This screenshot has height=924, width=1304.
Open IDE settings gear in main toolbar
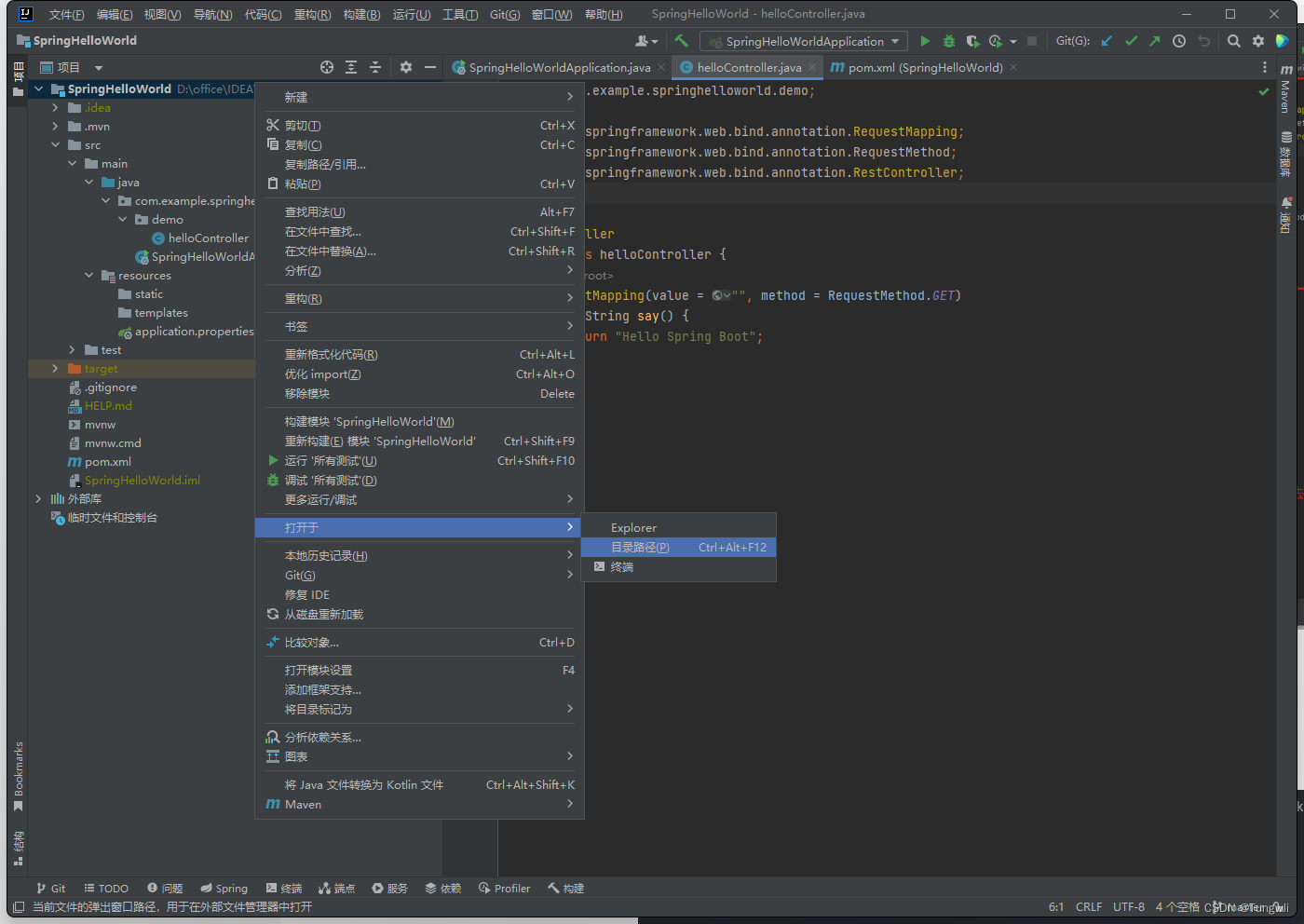(1258, 41)
